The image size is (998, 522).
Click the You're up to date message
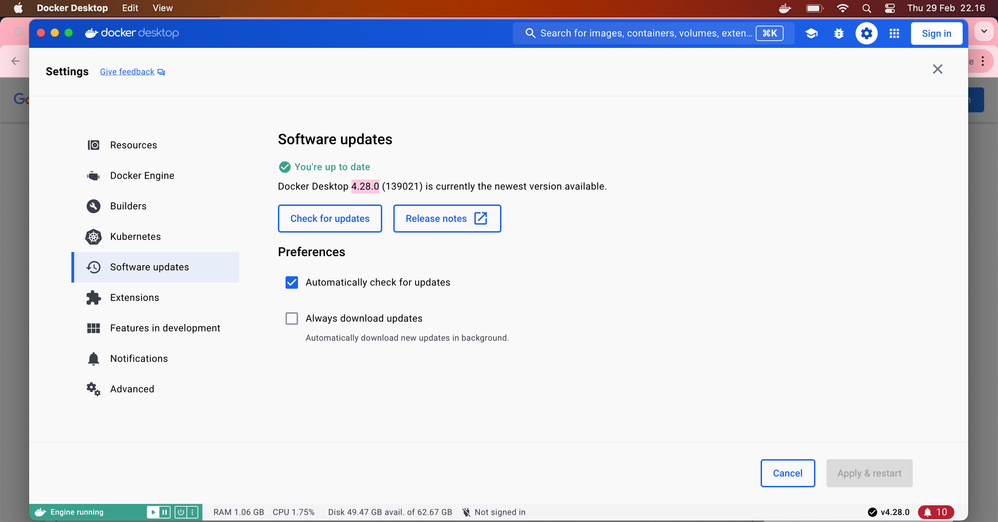[x=332, y=167]
